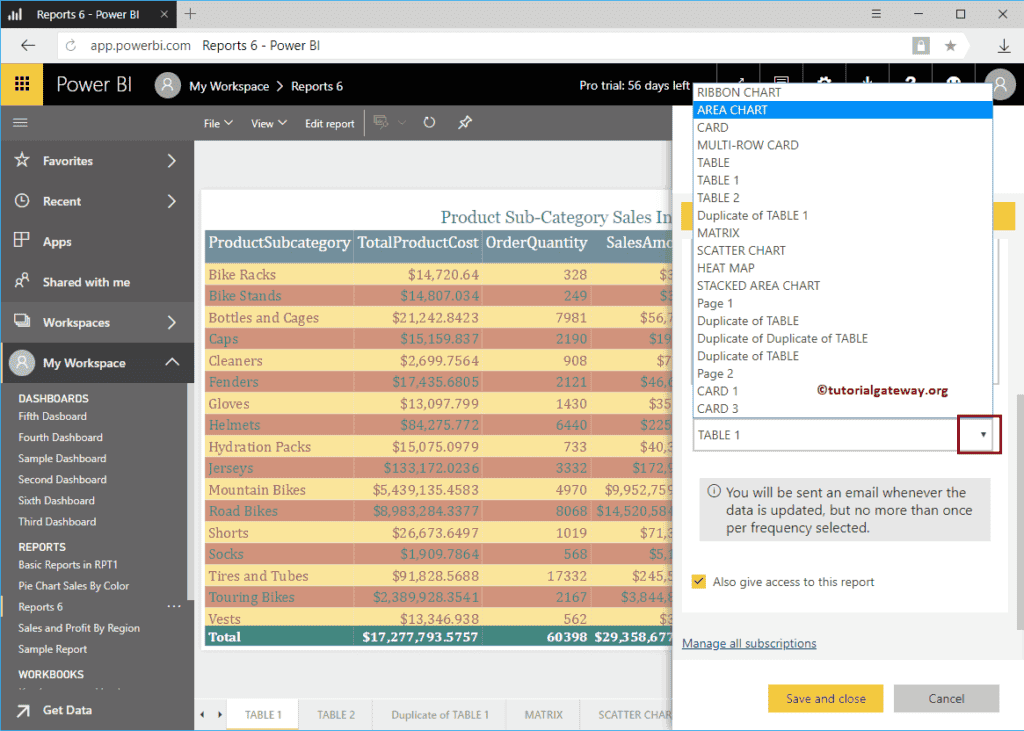Pin the live page using pin icon
Screen dimensions: 1024x731
(x=464, y=123)
